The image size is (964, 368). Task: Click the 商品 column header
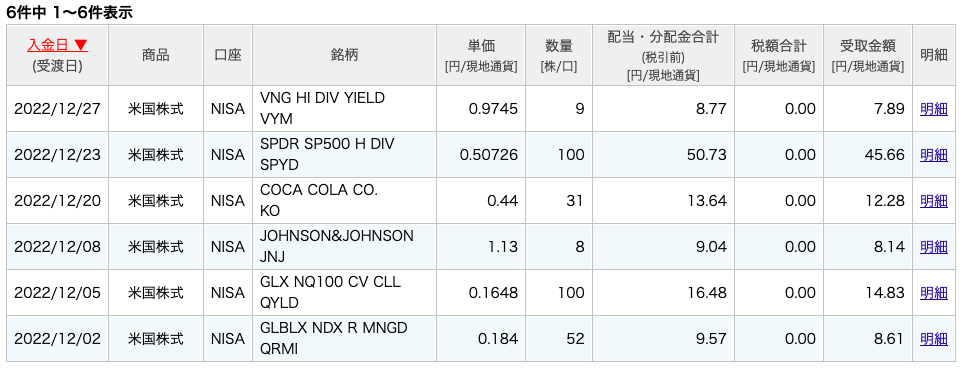click(156, 55)
